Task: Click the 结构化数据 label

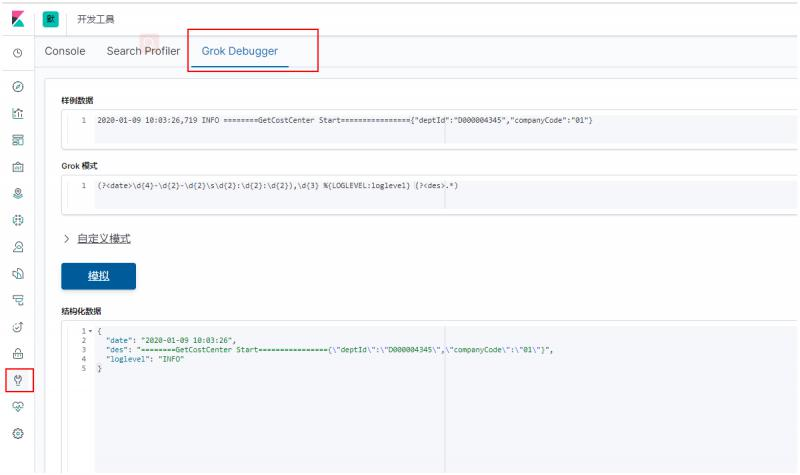Action: click(81, 311)
